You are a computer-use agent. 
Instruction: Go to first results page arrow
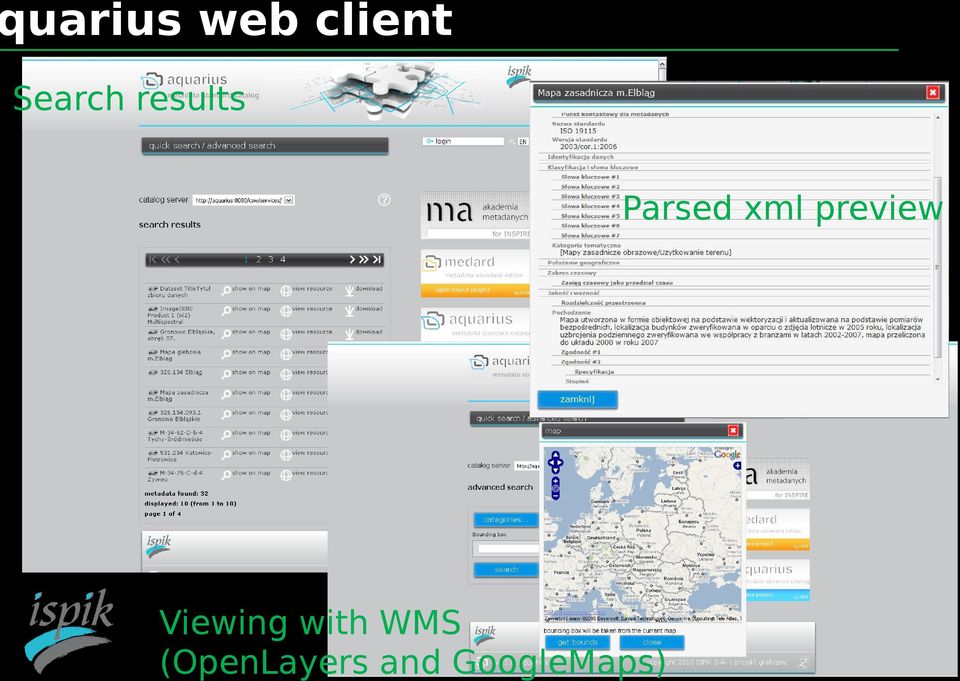(x=152, y=260)
